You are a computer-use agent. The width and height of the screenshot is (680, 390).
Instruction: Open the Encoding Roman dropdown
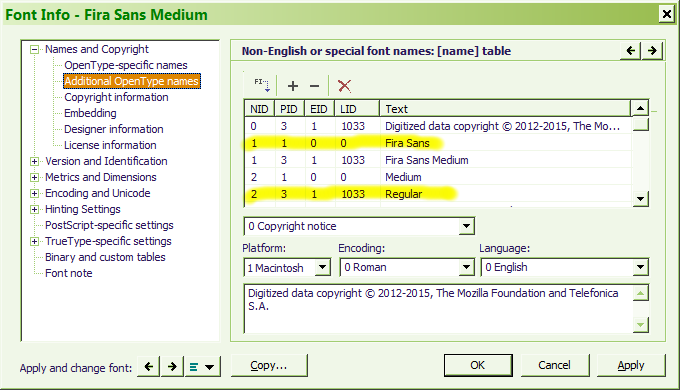pyautogui.click(x=466, y=267)
